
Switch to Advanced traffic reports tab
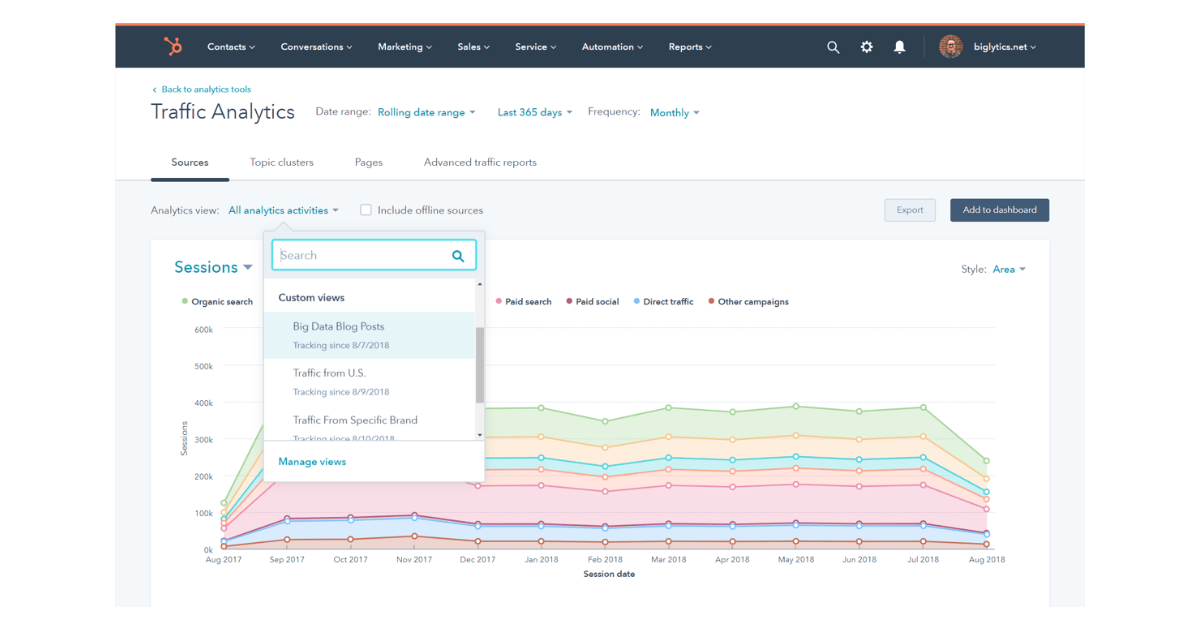click(x=480, y=162)
